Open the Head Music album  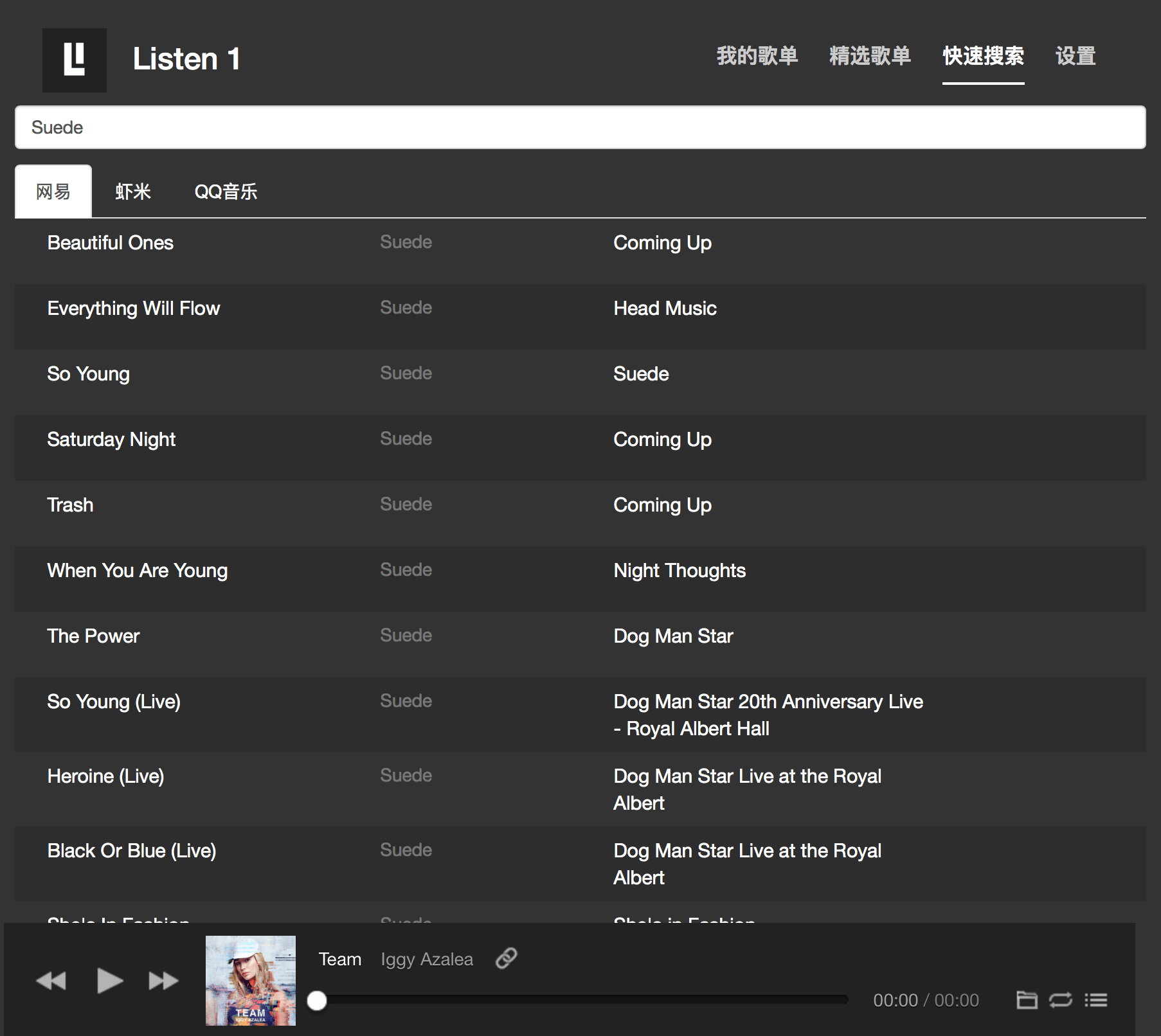point(665,308)
